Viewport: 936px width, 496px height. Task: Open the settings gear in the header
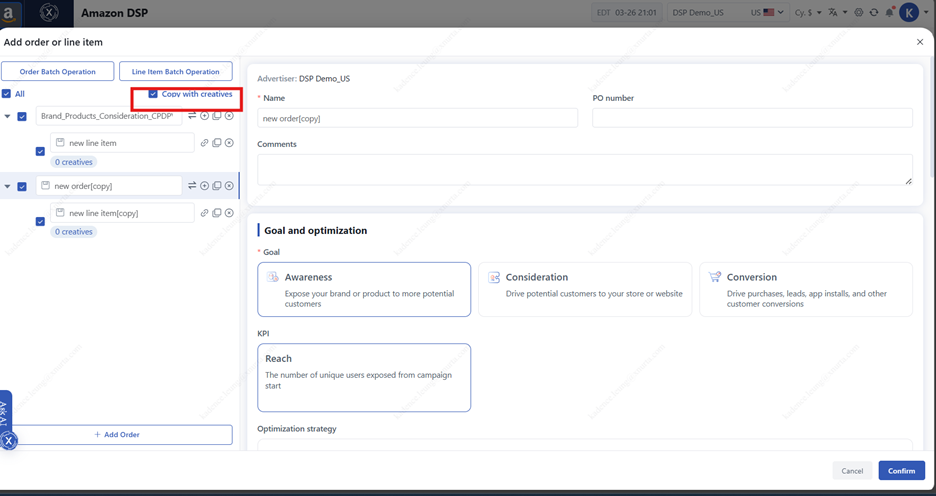[859, 13]
